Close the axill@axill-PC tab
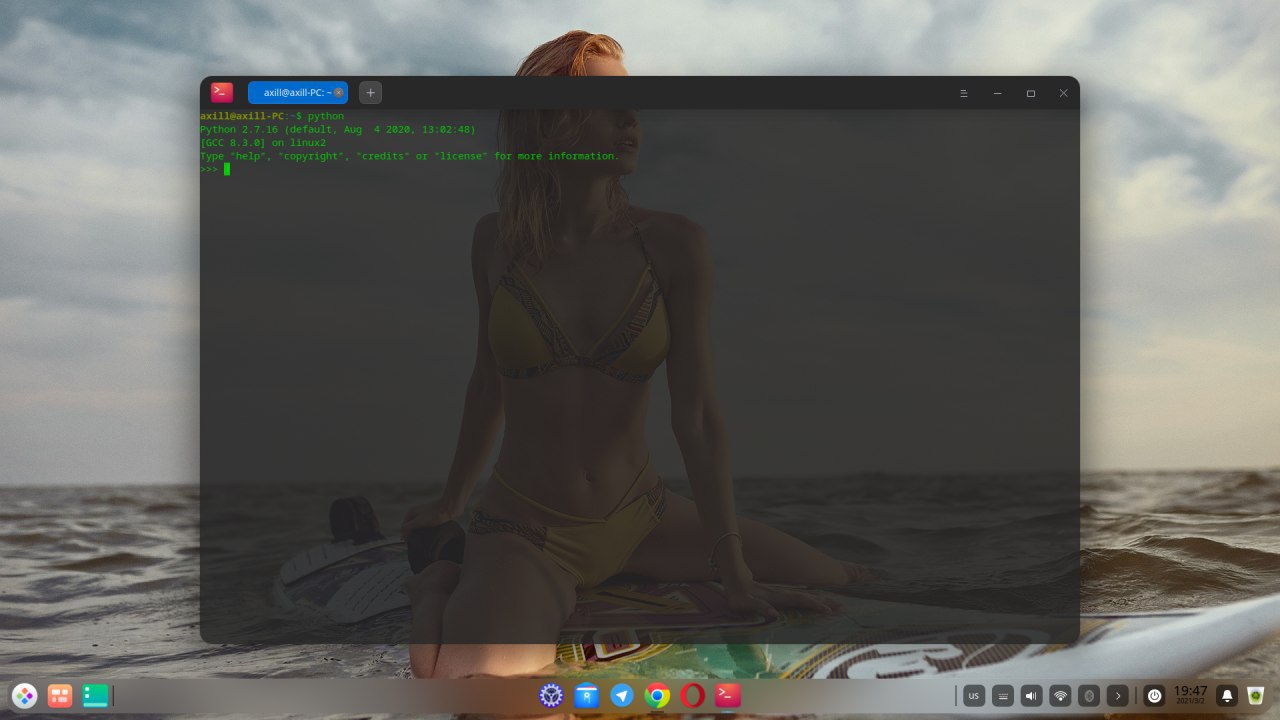The image size is (1280, 720). click(339, 93)
